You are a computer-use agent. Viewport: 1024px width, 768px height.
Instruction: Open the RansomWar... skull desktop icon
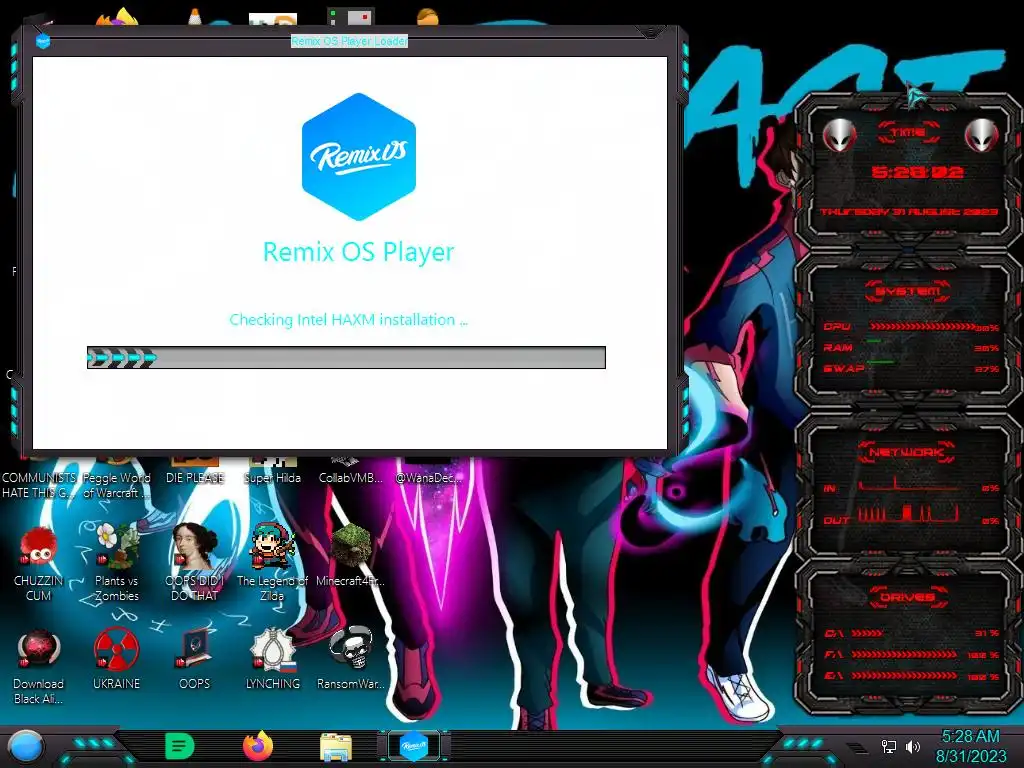pyautogui.click(x=350, y=660)
